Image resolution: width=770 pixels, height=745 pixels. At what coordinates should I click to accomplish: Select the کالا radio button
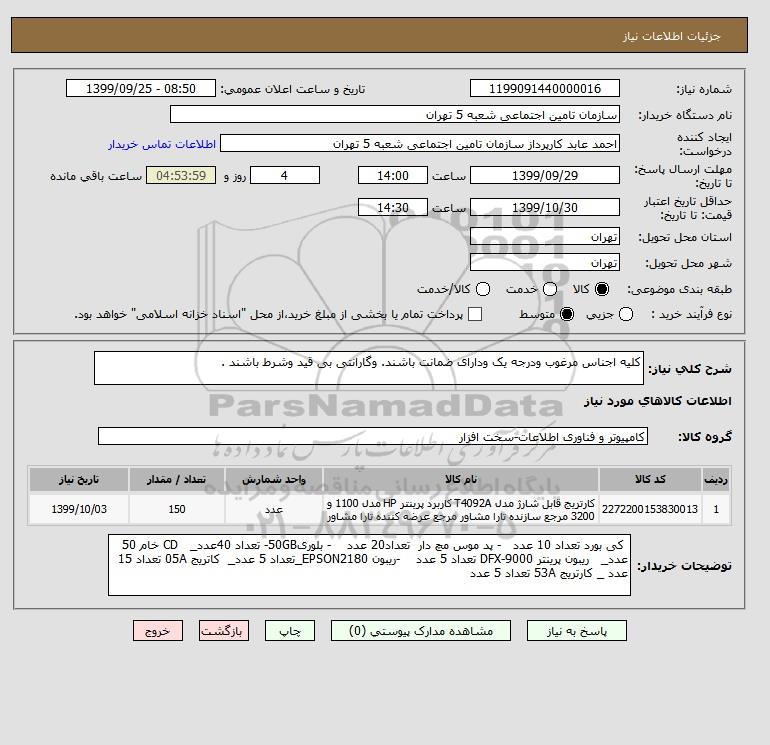pos(602,289)
